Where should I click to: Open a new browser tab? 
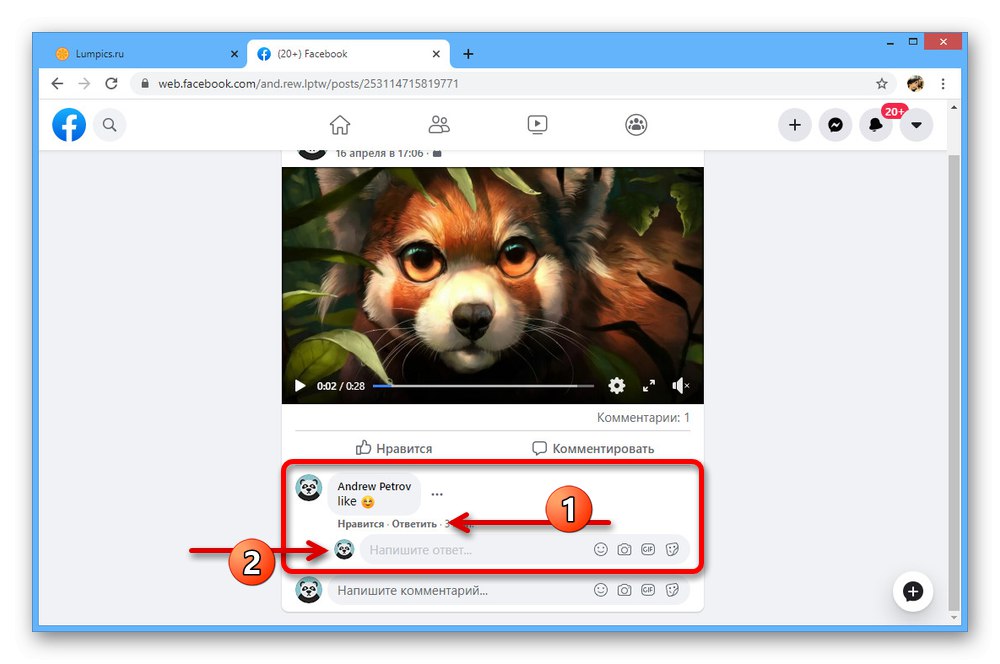point(468,54)
